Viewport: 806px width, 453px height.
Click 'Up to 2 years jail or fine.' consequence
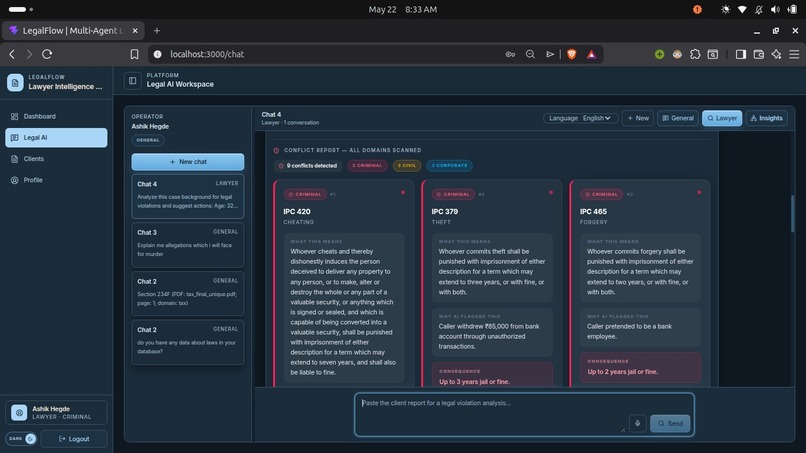click(622, 372)
